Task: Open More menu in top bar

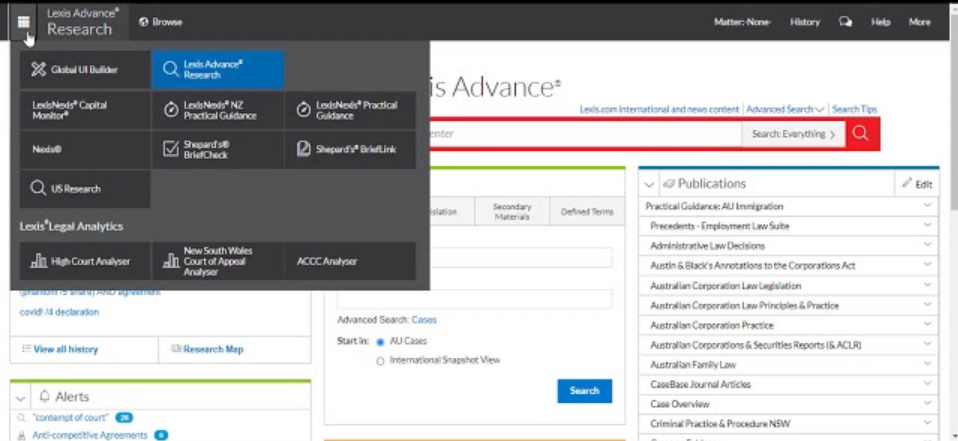Action: pyautogui.click(x=920, y=22)
